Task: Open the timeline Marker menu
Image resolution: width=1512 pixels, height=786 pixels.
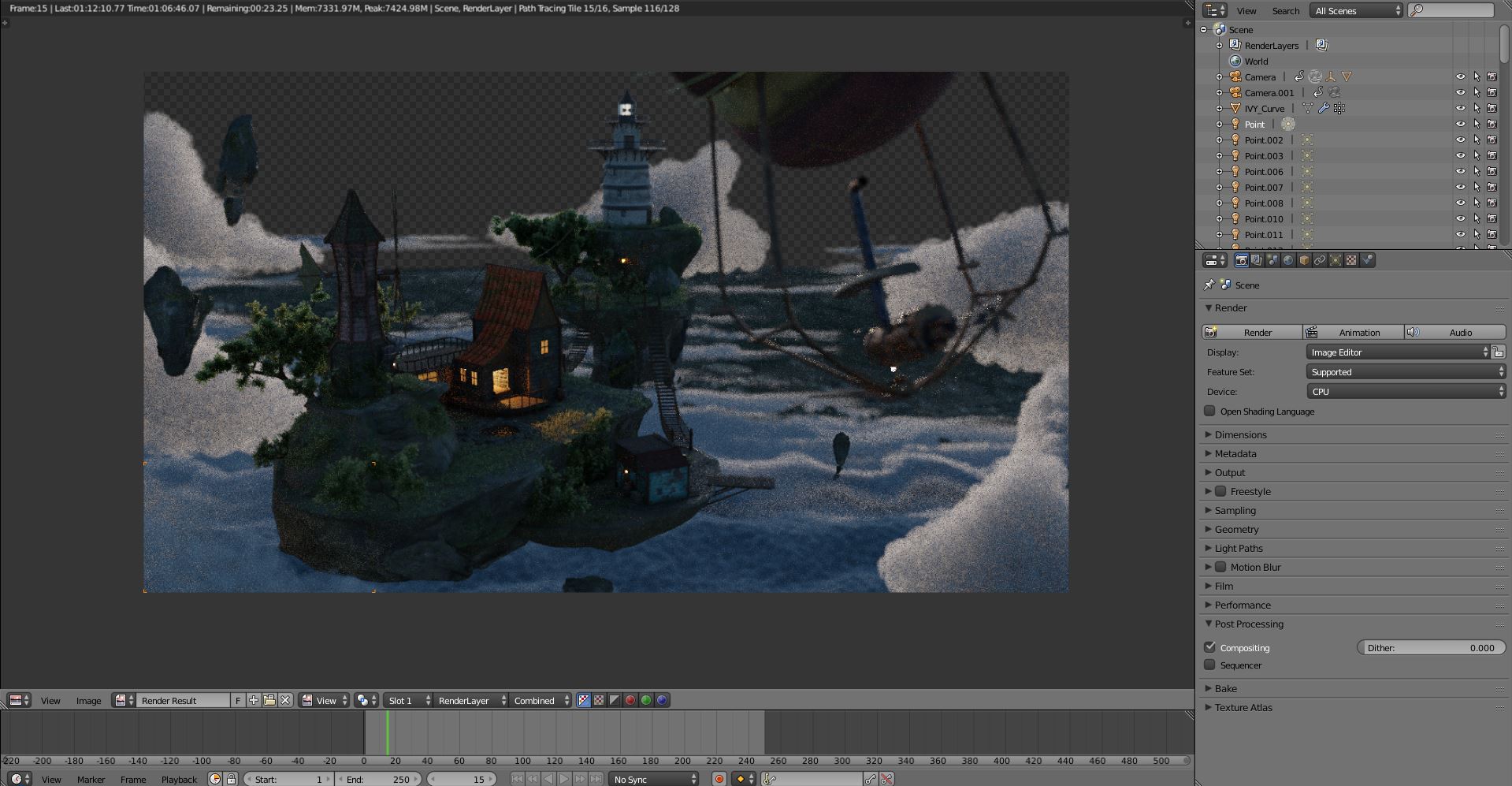Action: [x=91, y=779]
